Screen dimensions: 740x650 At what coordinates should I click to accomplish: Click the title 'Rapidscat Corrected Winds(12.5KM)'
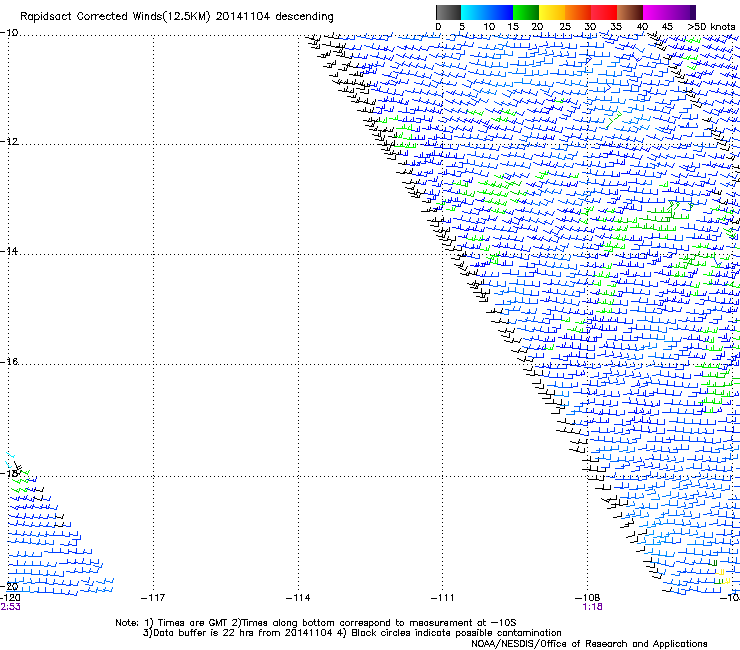pos(115,17)
